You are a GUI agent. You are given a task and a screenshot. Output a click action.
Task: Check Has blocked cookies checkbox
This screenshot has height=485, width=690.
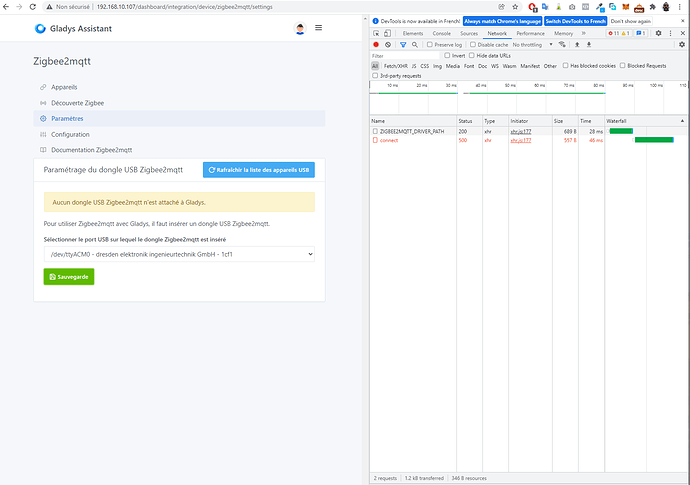click(x=565, y=66)
